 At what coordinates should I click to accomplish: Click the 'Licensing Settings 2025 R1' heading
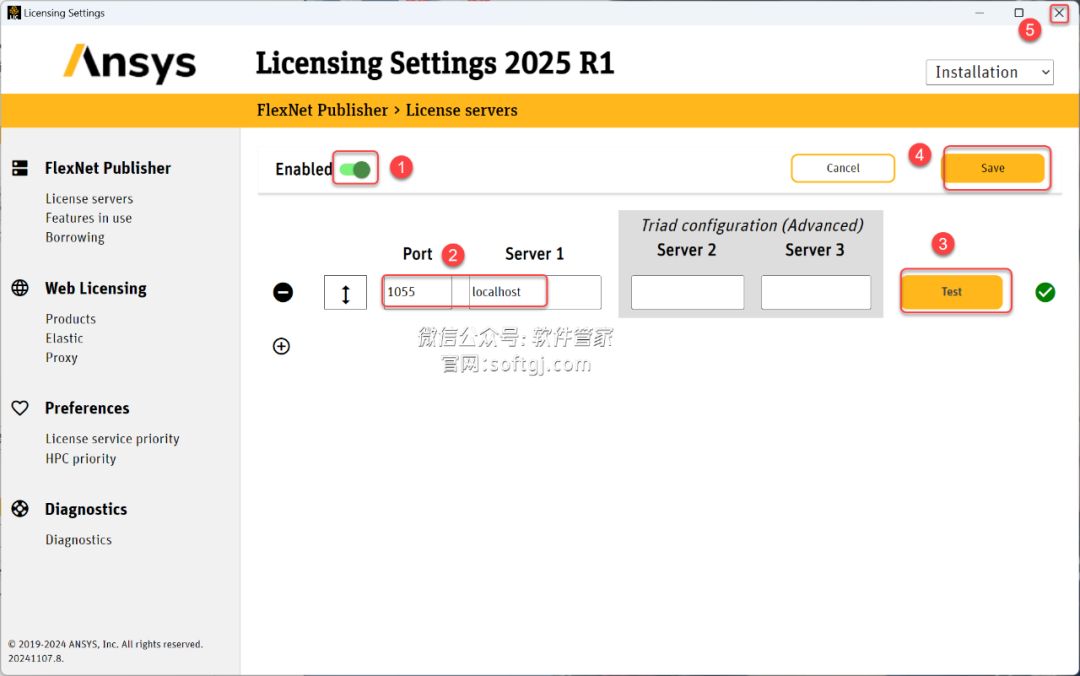435,63
